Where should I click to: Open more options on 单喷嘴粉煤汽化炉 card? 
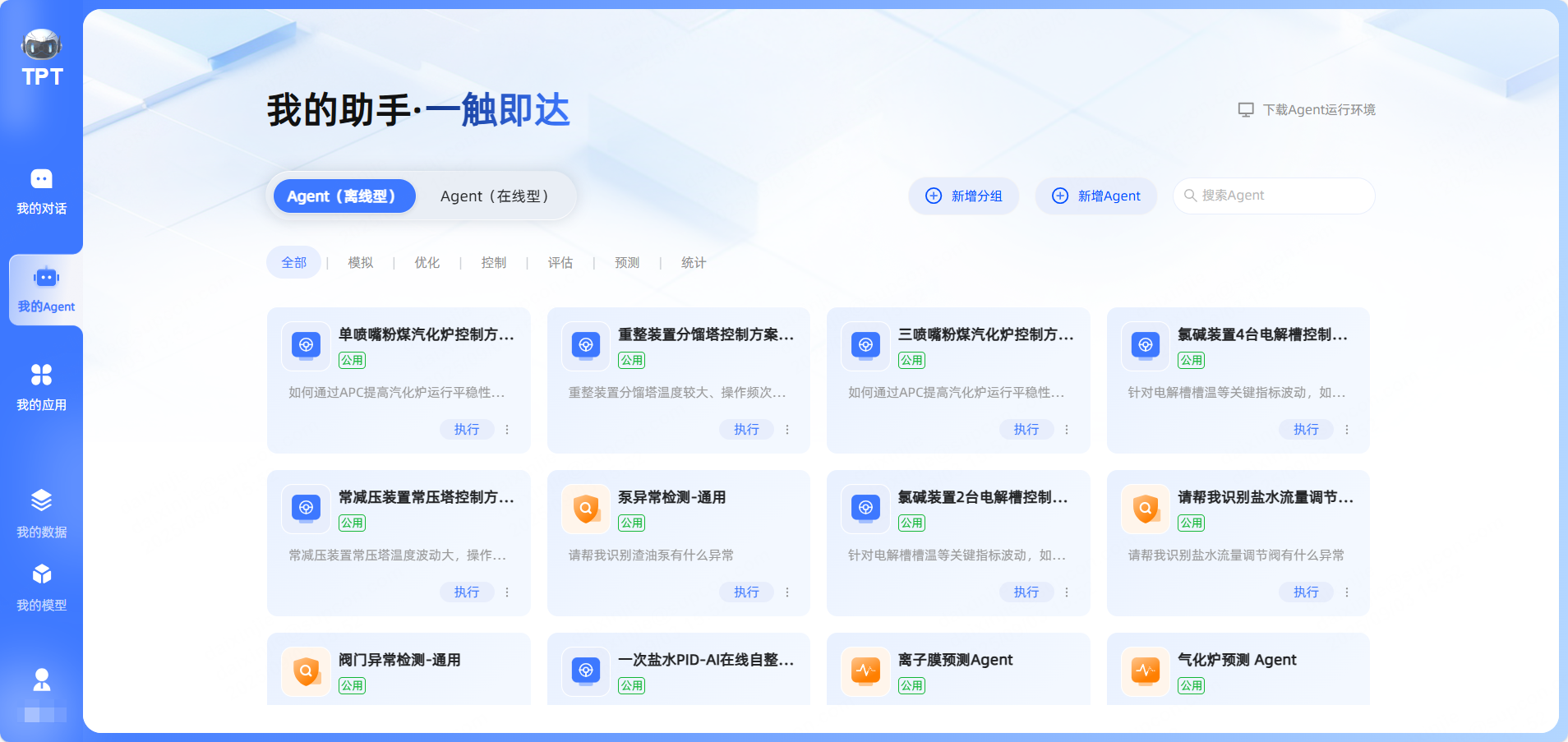[x=507, y=430]
